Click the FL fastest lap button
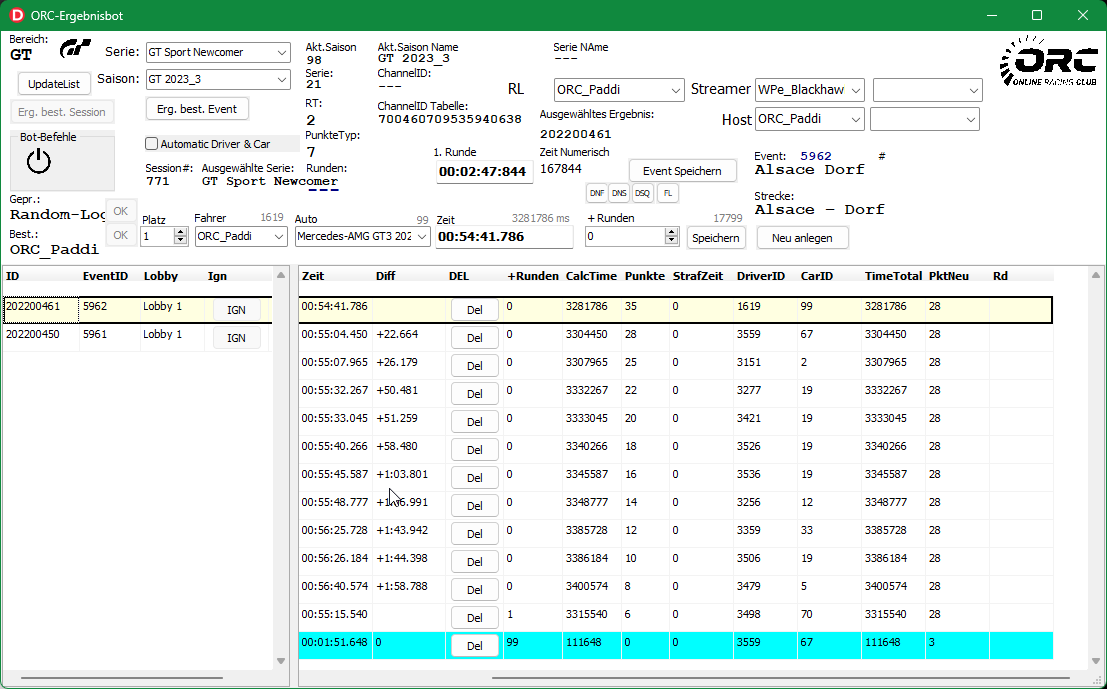 click(x=667, y=193)
